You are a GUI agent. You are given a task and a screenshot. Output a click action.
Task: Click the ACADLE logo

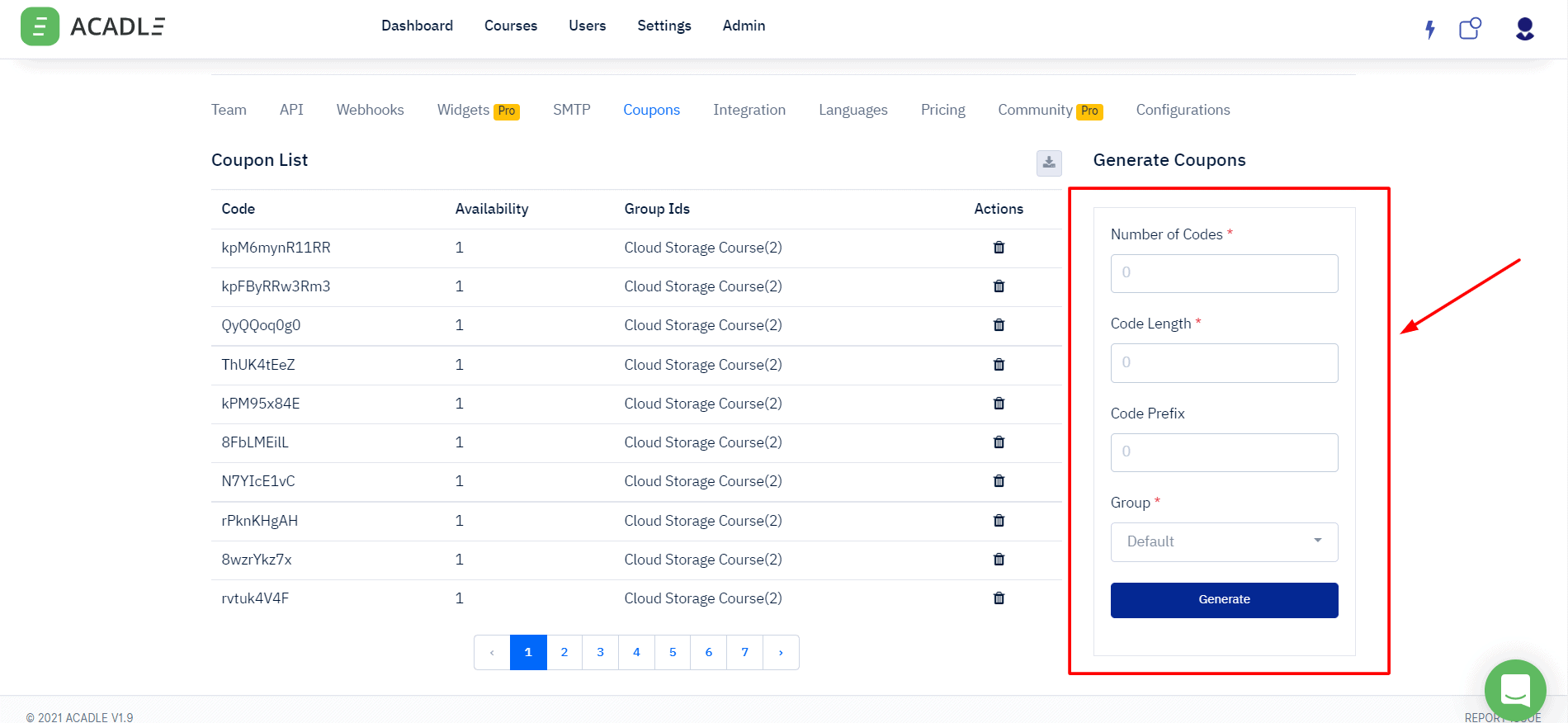(92, 26)
